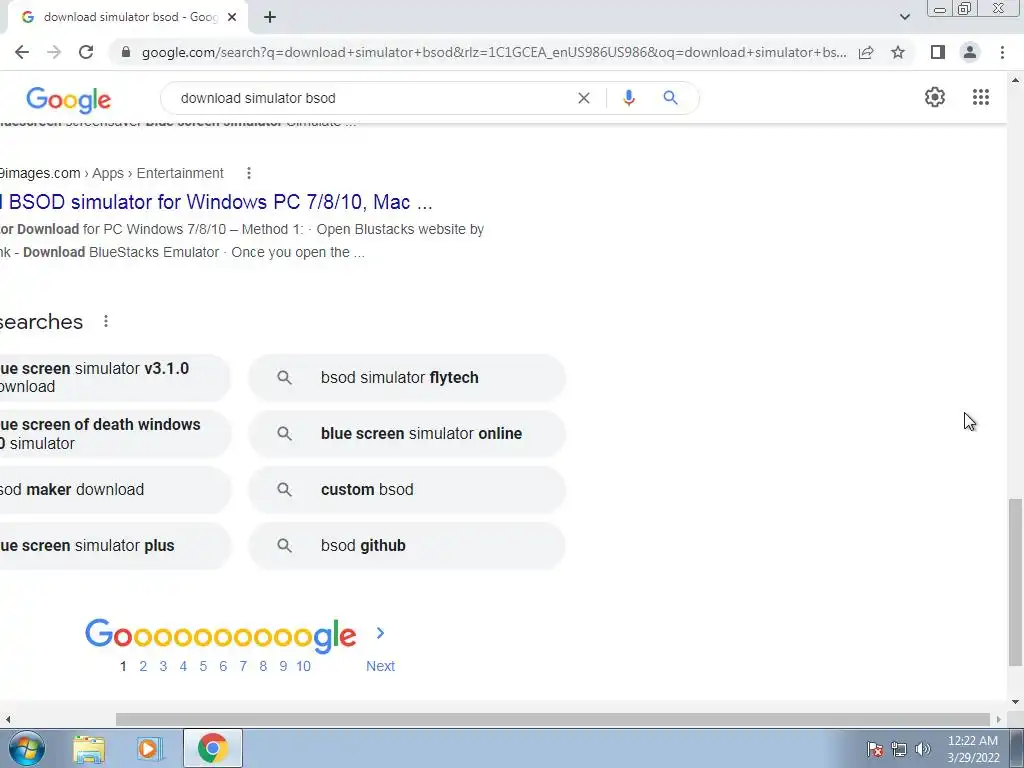The height and width of the screenshot is (768, 1024).
Task: Go to results page 4
Action: point(183,666)
